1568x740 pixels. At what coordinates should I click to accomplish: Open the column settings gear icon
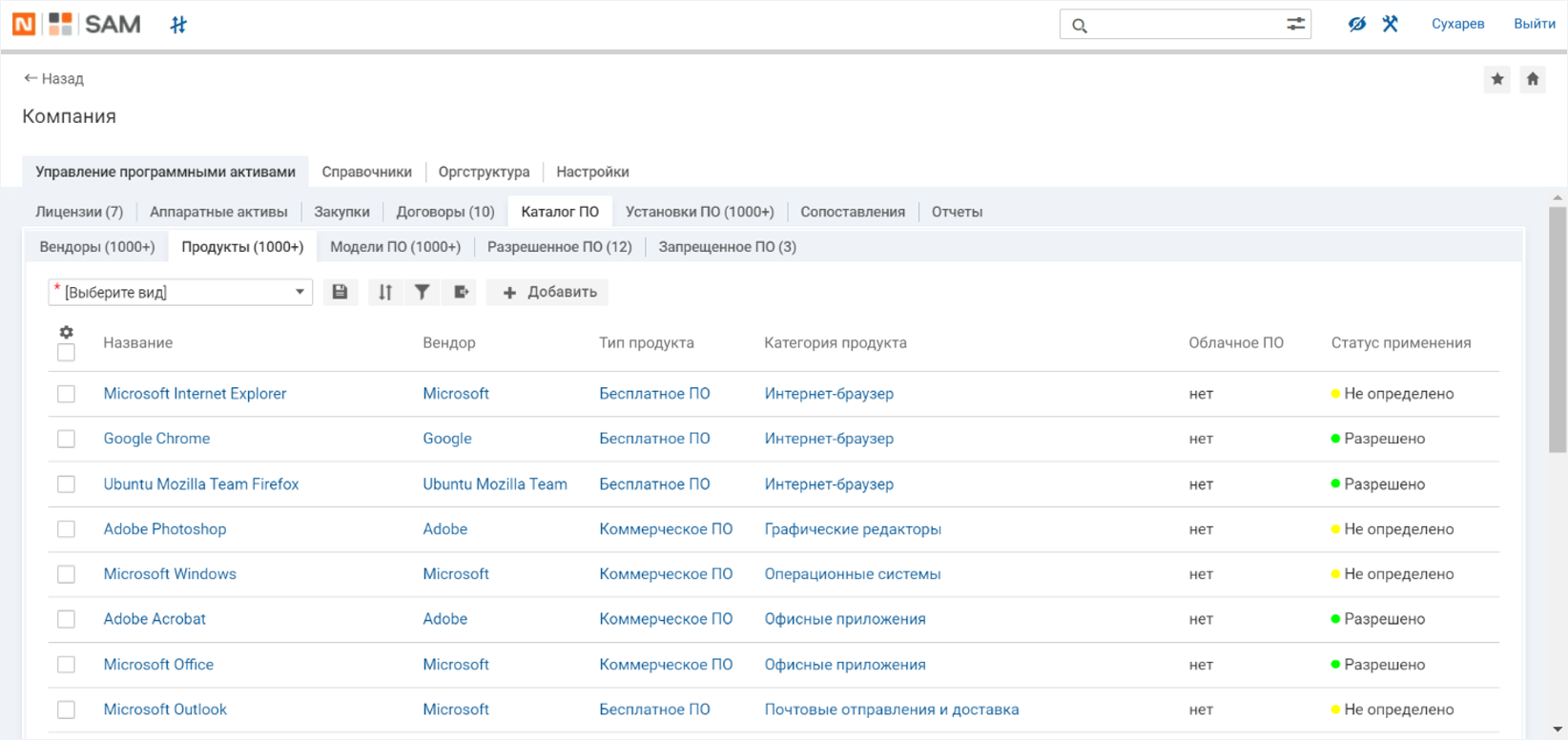tap(66, 332)
